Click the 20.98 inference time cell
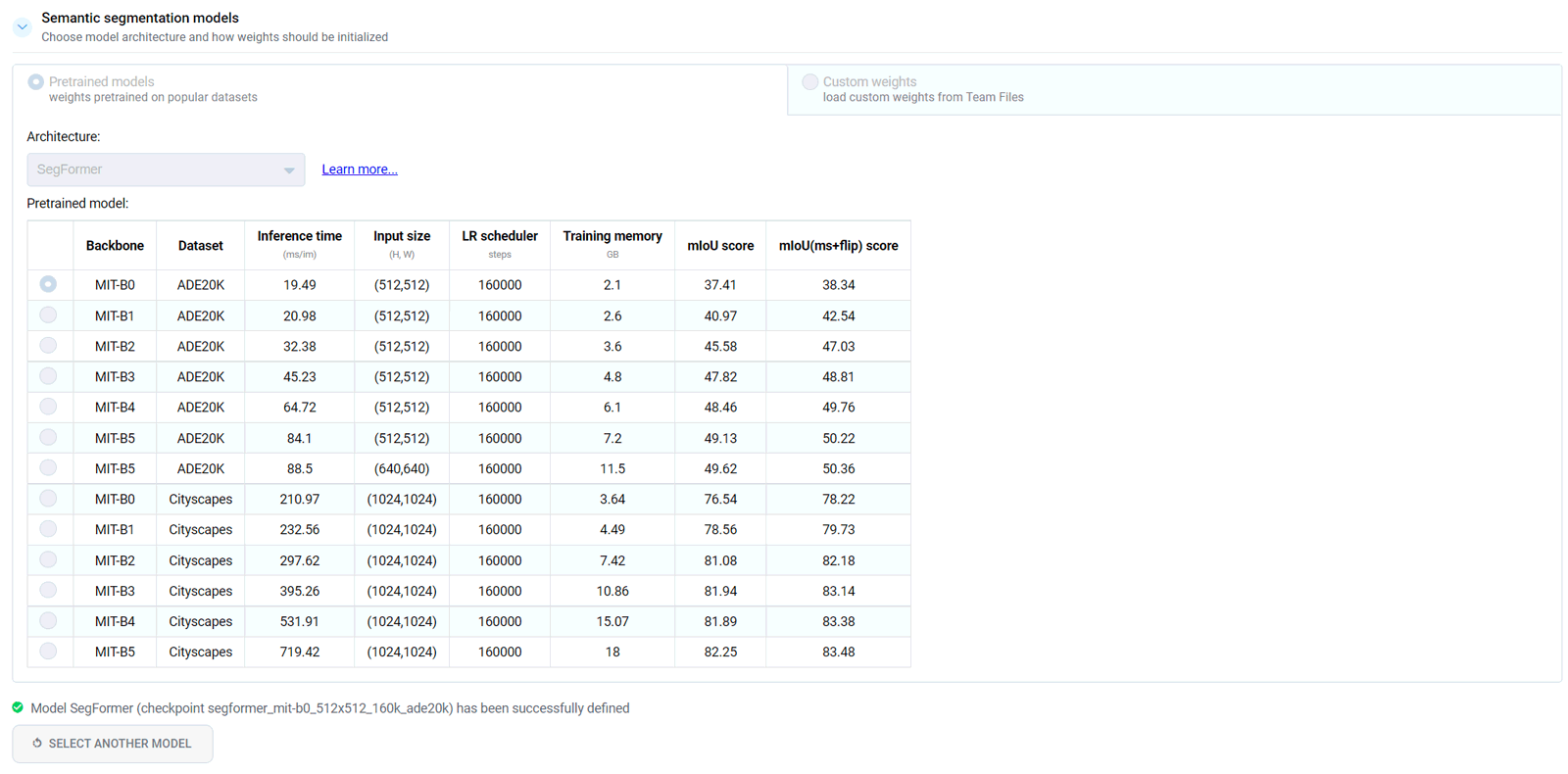The height and width of the screenshot is (774, 1568). pyautogui.click(x=300, y=316)
